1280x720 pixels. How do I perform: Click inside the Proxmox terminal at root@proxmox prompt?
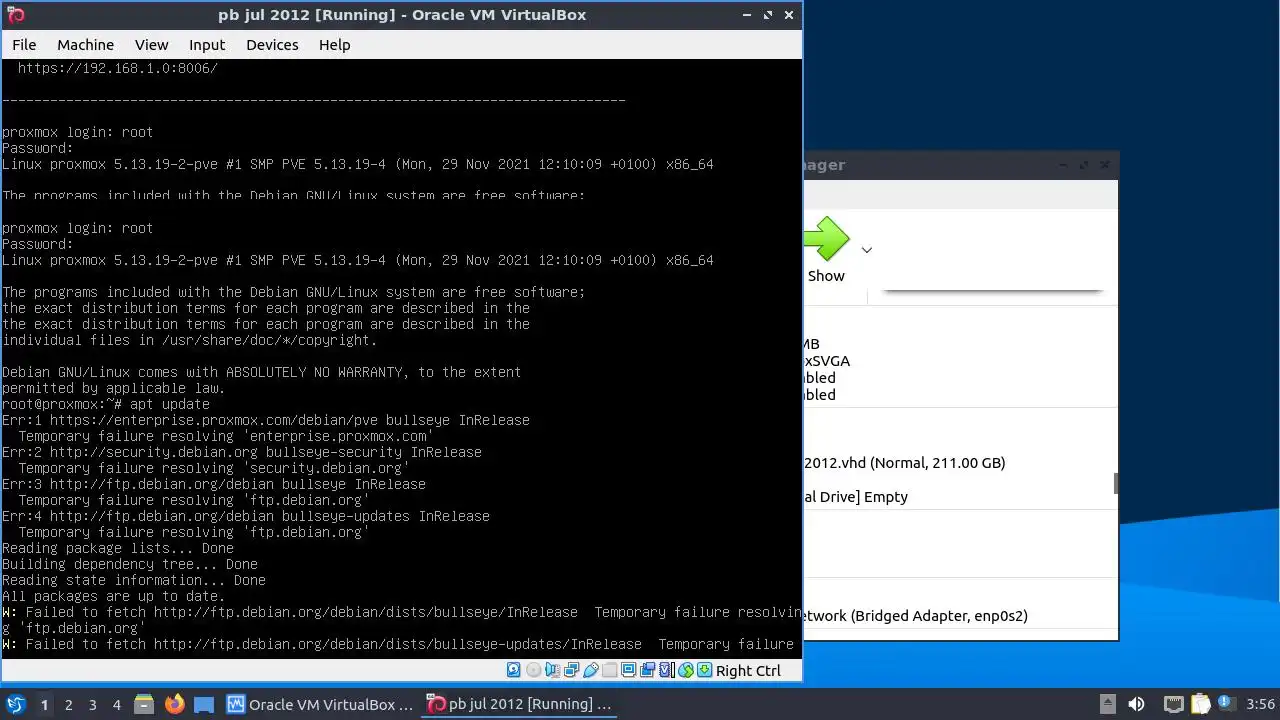[x=62, y=404]
